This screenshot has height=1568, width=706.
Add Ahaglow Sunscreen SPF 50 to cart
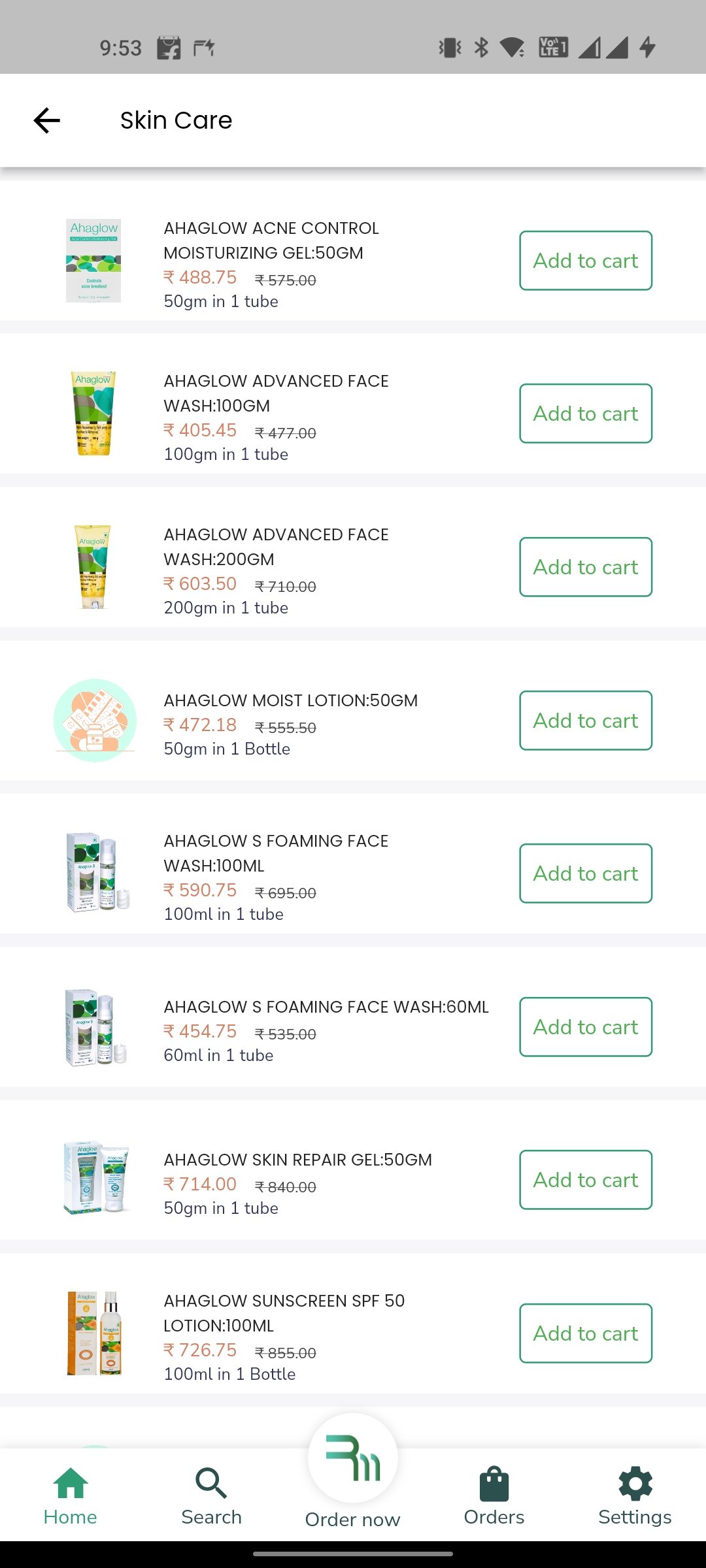(586, 1333)
